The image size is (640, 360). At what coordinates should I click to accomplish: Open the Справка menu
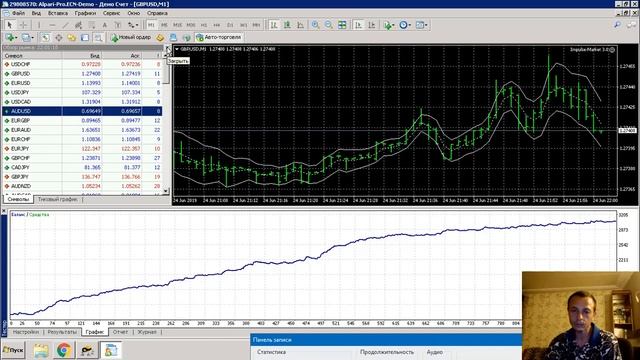(157, 13)
